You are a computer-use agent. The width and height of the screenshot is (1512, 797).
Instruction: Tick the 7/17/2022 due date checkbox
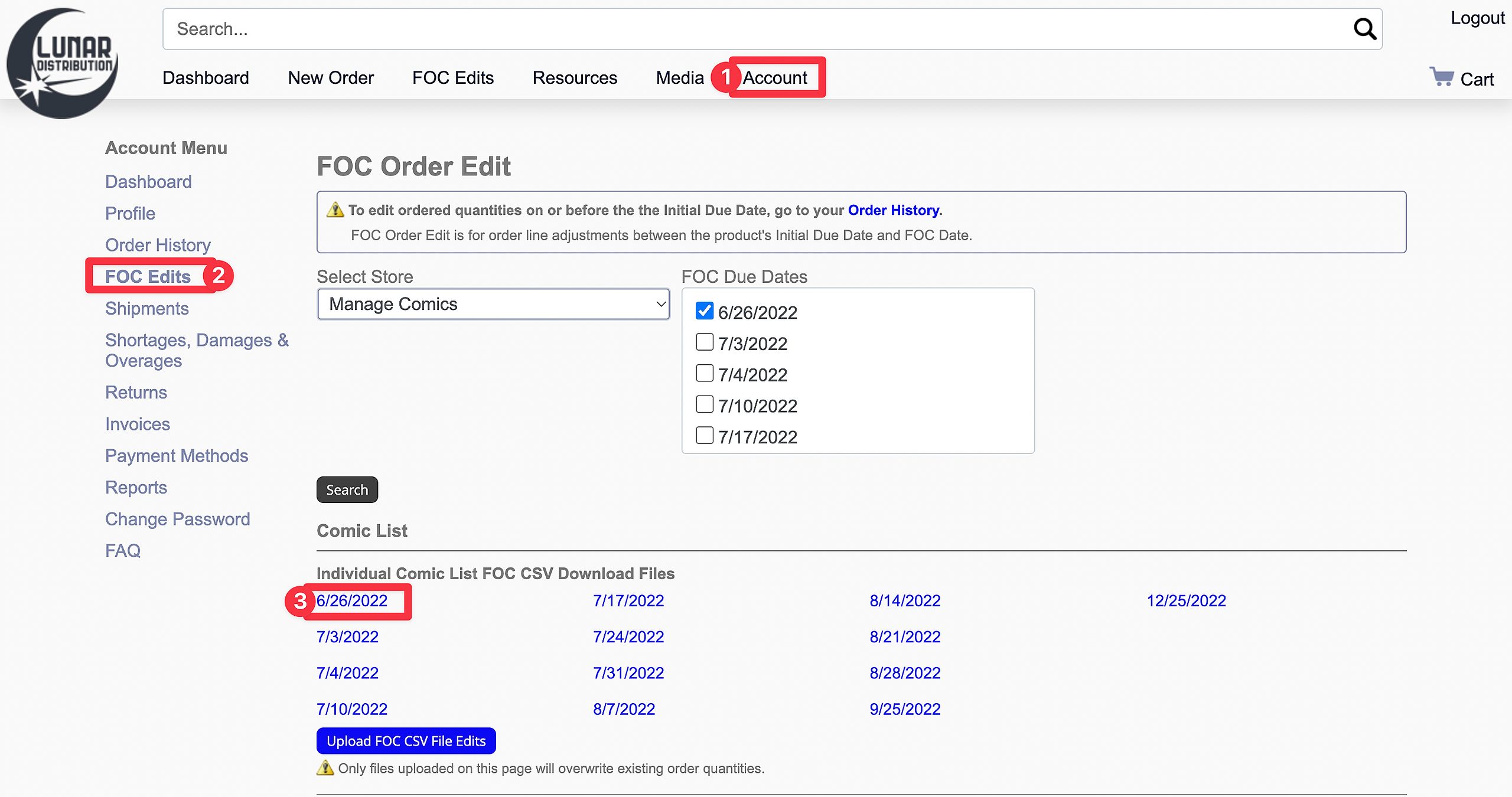(x=704, y=436)
